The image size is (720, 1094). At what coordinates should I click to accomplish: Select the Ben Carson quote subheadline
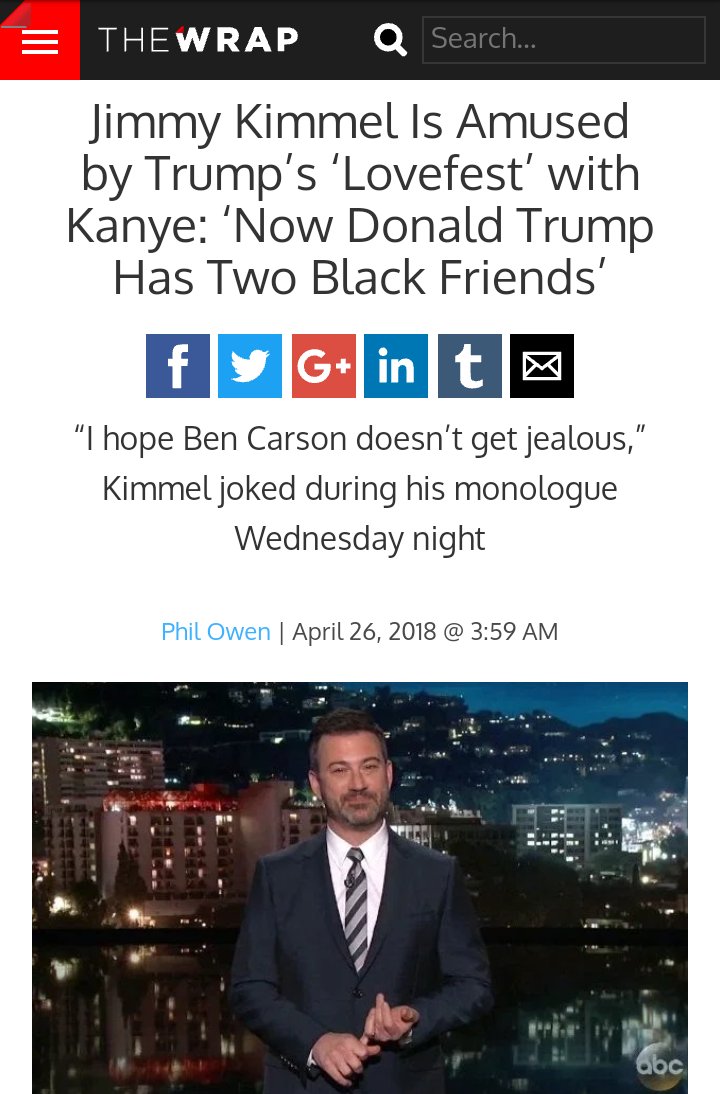(x=360, y=488)
